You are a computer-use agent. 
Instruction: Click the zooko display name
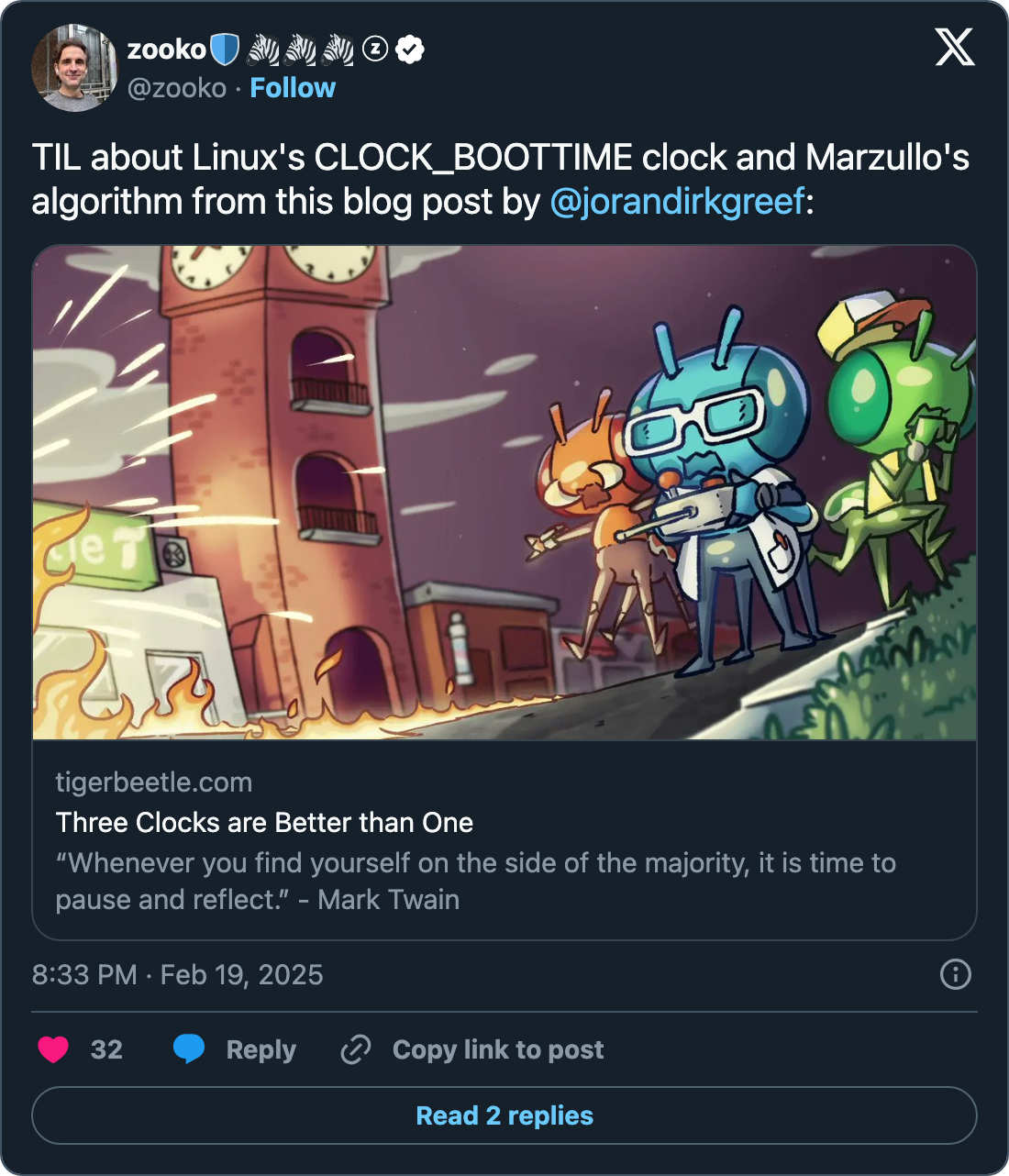[x=167, y=49]
